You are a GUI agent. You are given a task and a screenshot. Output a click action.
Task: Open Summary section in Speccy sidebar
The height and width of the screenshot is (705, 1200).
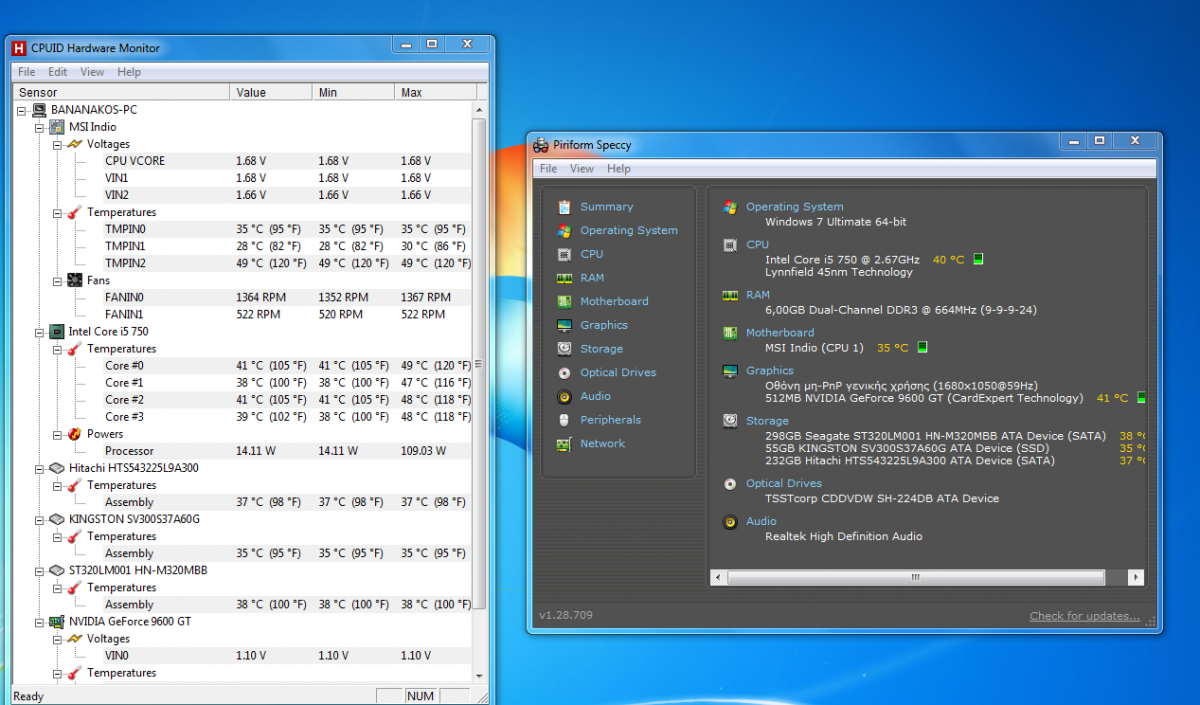point(606,207)
